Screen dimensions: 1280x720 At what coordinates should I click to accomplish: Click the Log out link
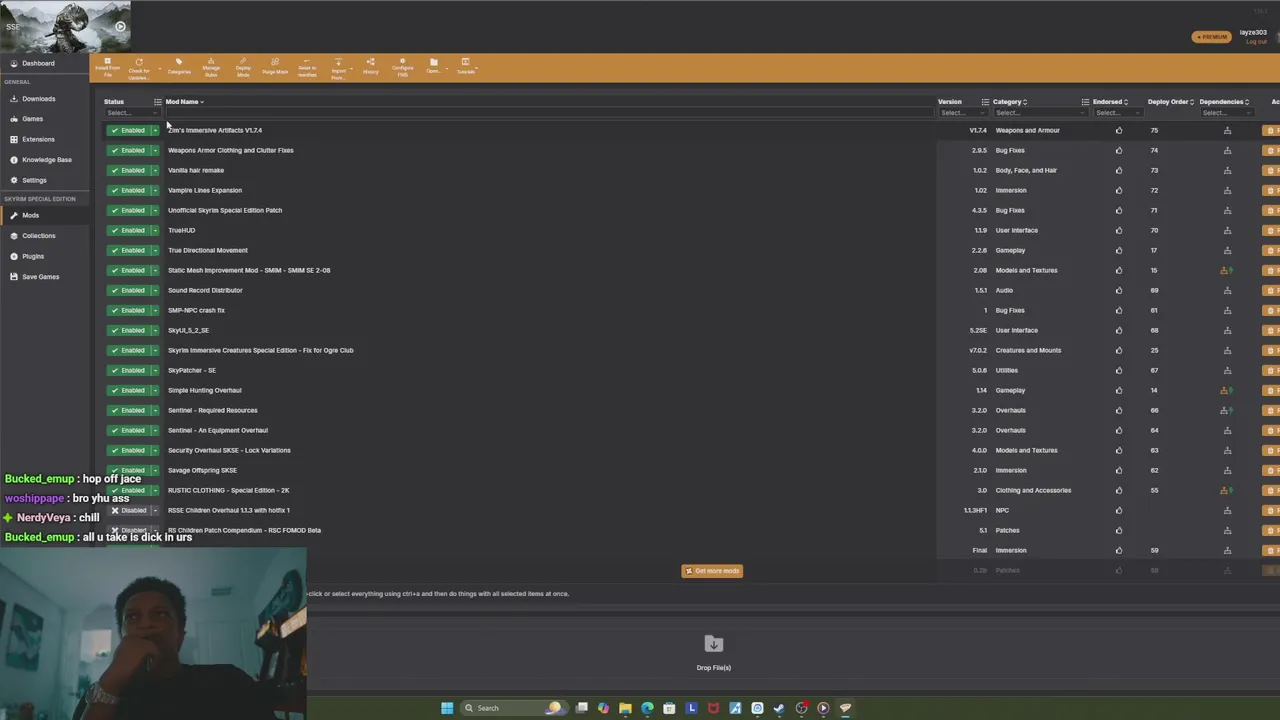click(1256, 42)
